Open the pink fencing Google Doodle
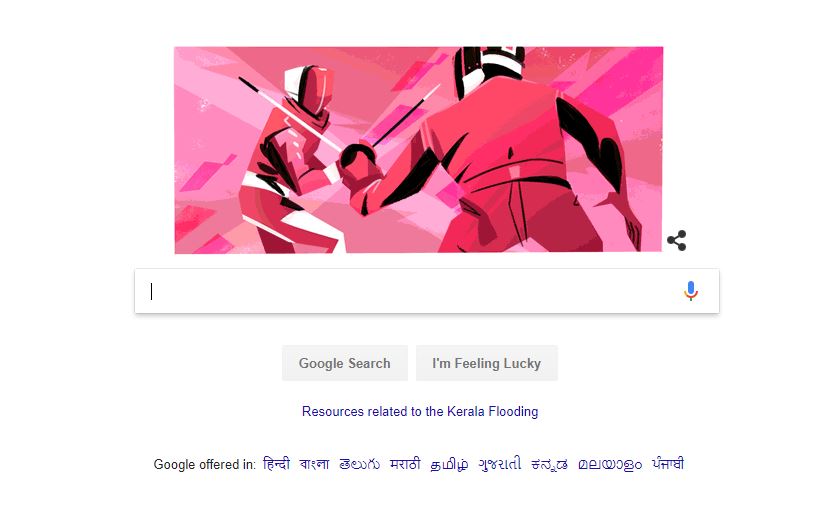The height and width of the screenshot is (530, 818). 418,150
